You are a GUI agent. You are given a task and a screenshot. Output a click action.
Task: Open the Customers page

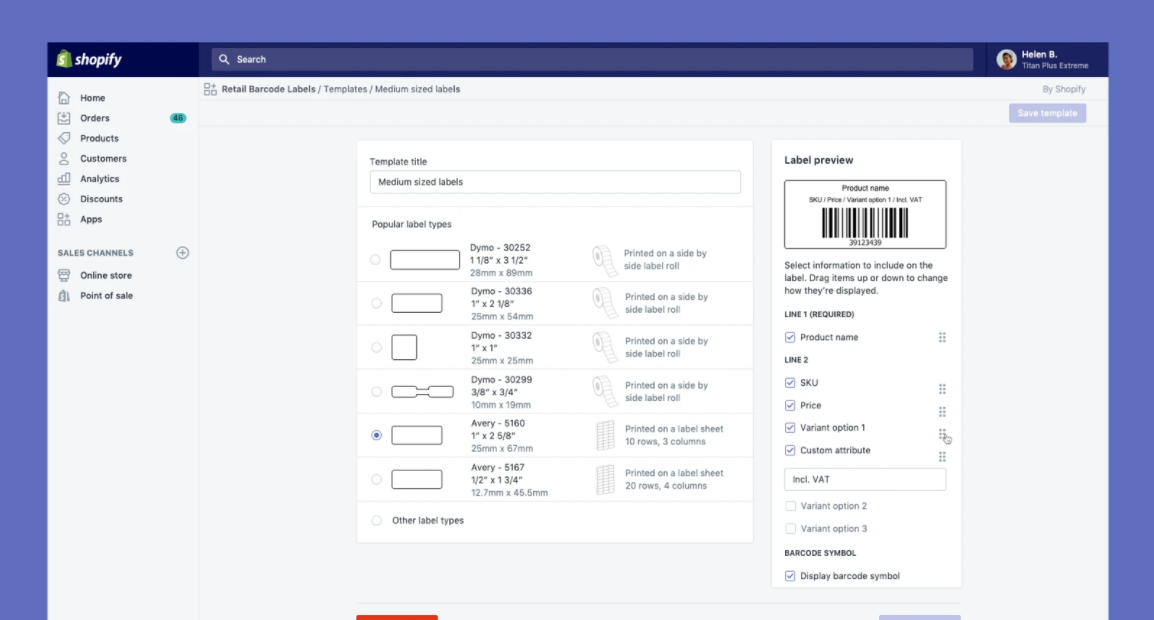[x=103, y=158]
